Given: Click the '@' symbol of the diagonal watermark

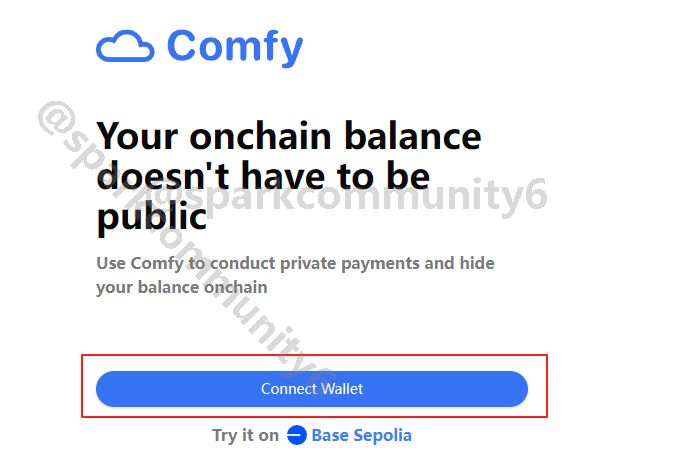Looking at the screenshot, I should [x=56, y=117].
